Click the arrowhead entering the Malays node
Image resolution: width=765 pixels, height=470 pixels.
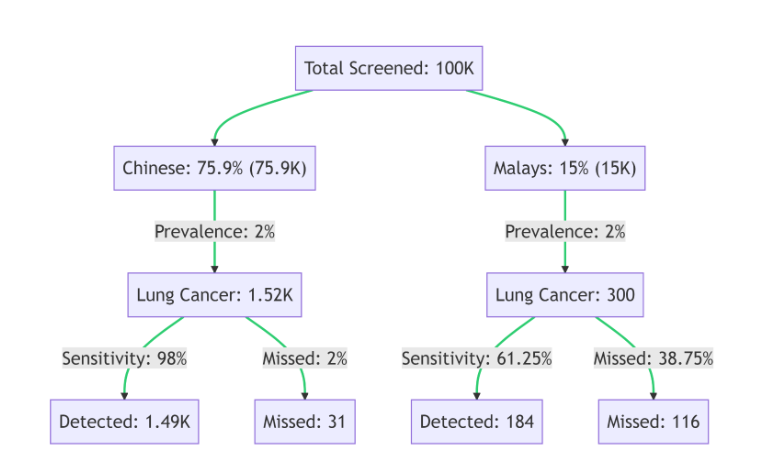coord(565,142)
